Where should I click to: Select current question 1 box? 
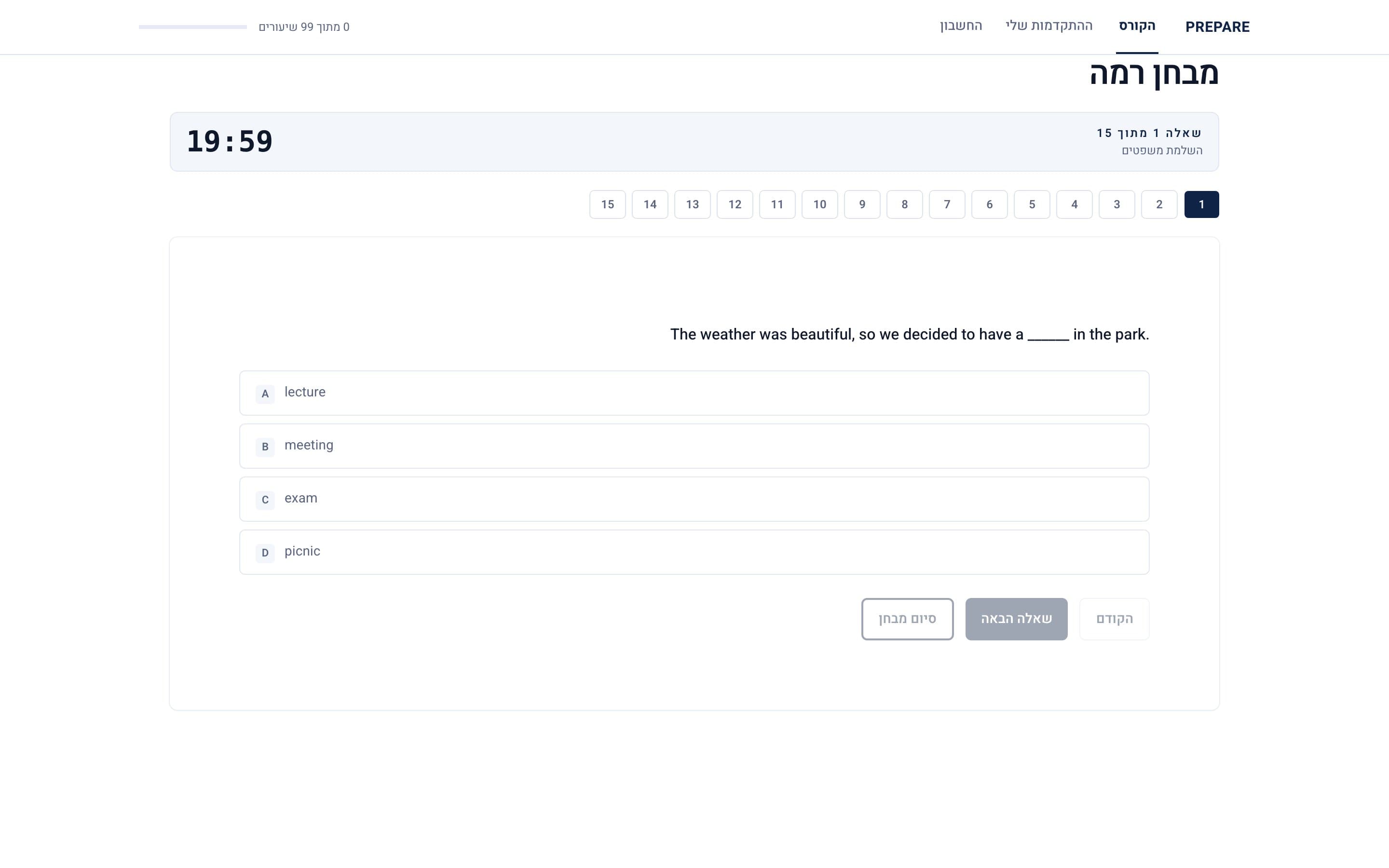pyautogui.click(x=1201, y=204)
